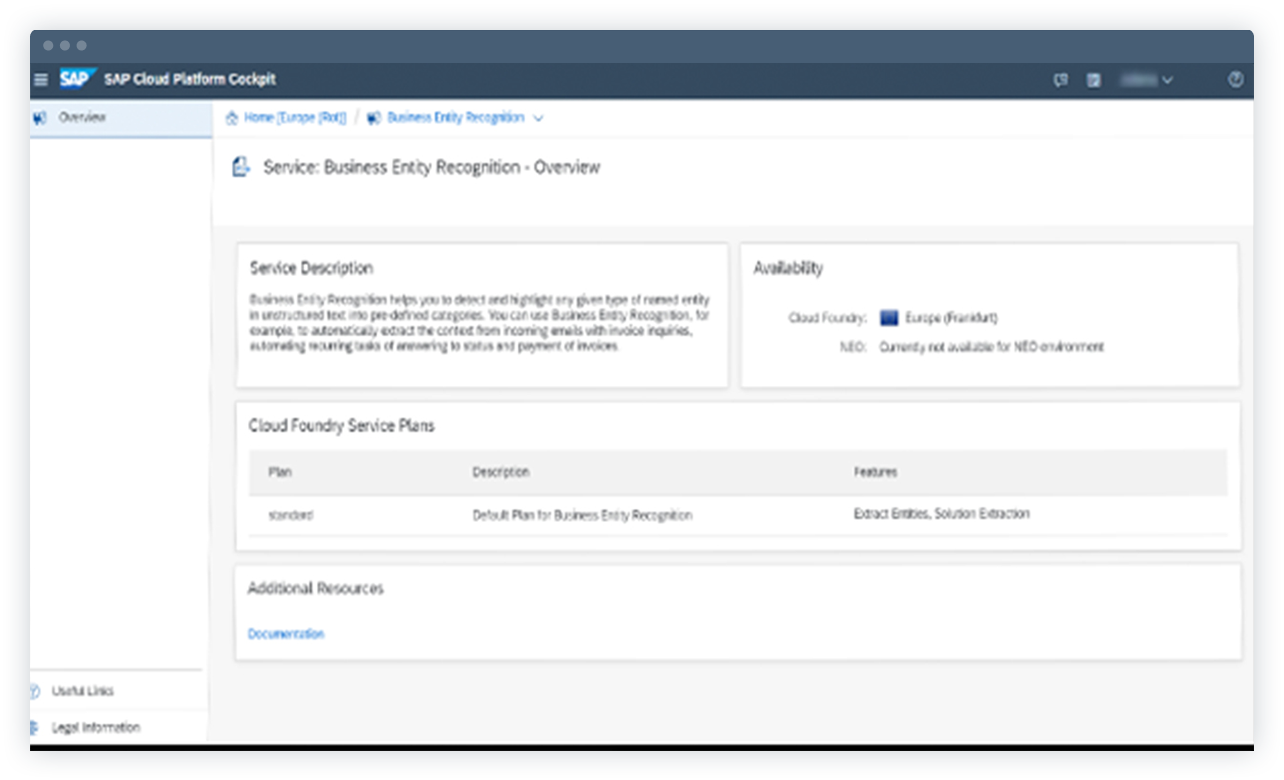Open Useful Links in sidebar

[82, 691]
